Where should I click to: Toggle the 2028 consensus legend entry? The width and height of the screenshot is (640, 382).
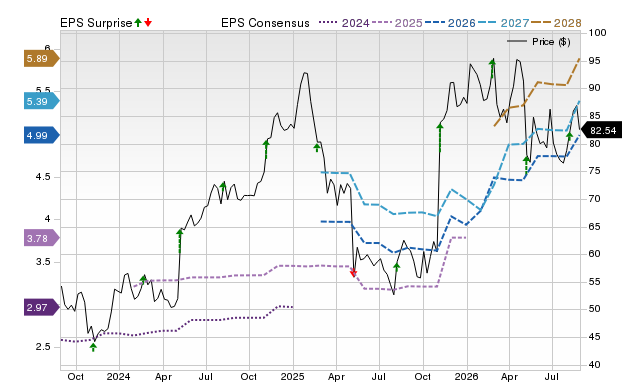[556, 23]
